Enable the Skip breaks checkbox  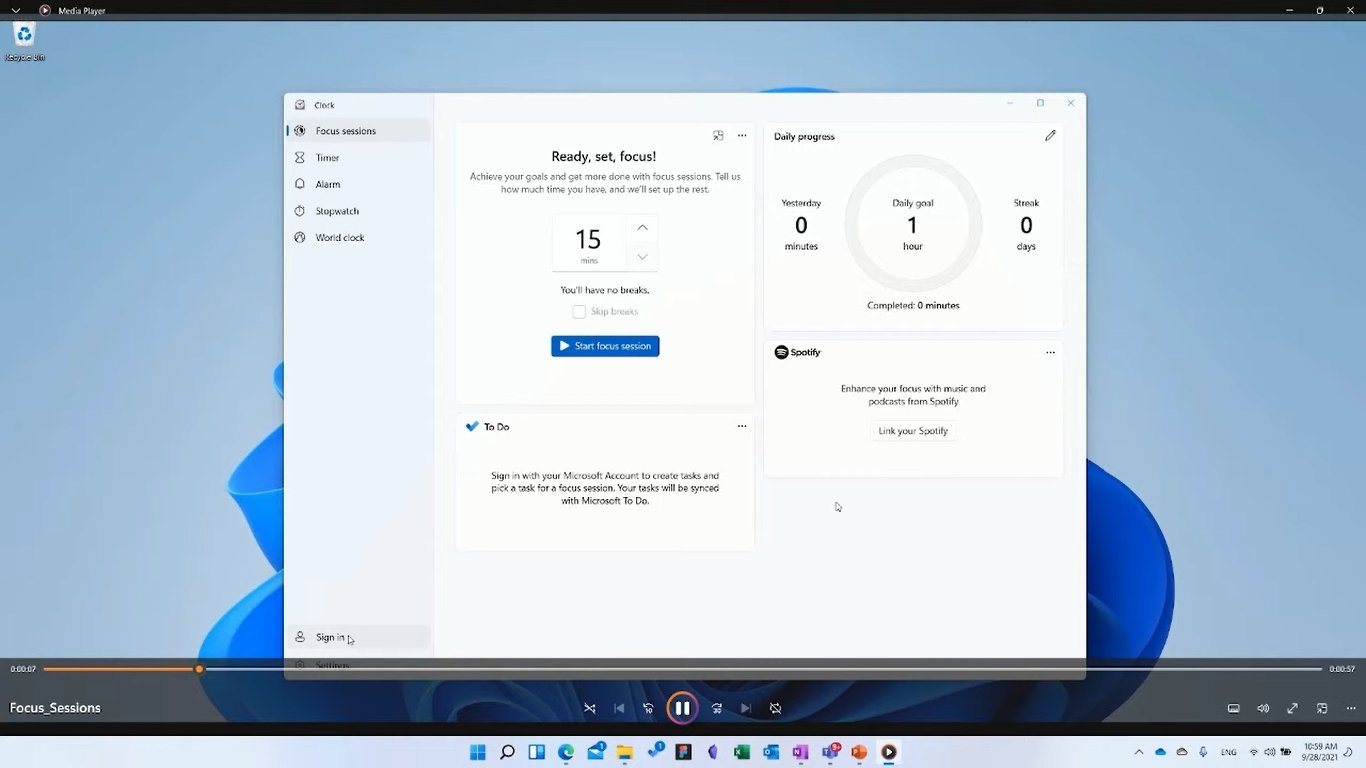tap(578, 311)
